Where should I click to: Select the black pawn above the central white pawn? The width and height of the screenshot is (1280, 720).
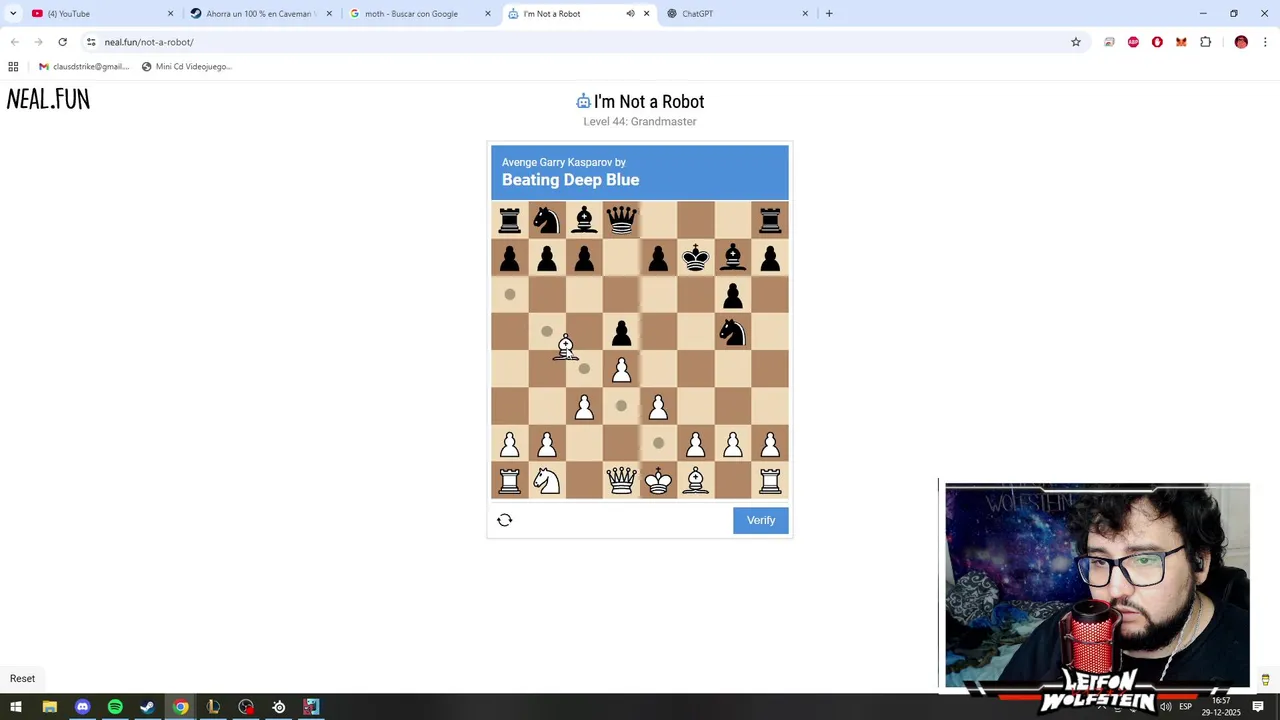click(621, 332)
